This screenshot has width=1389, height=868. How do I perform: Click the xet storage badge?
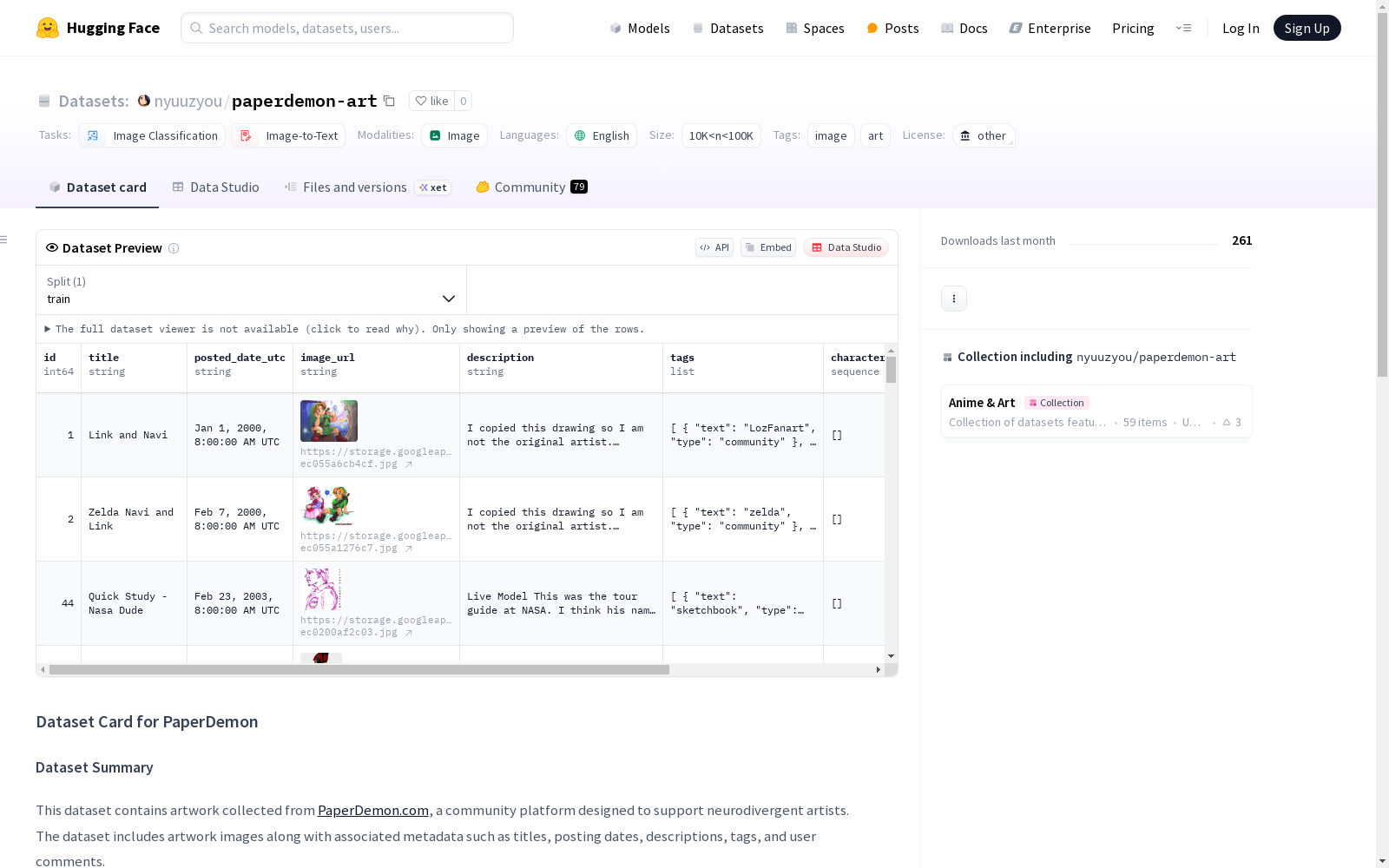[x=432, y=187]
